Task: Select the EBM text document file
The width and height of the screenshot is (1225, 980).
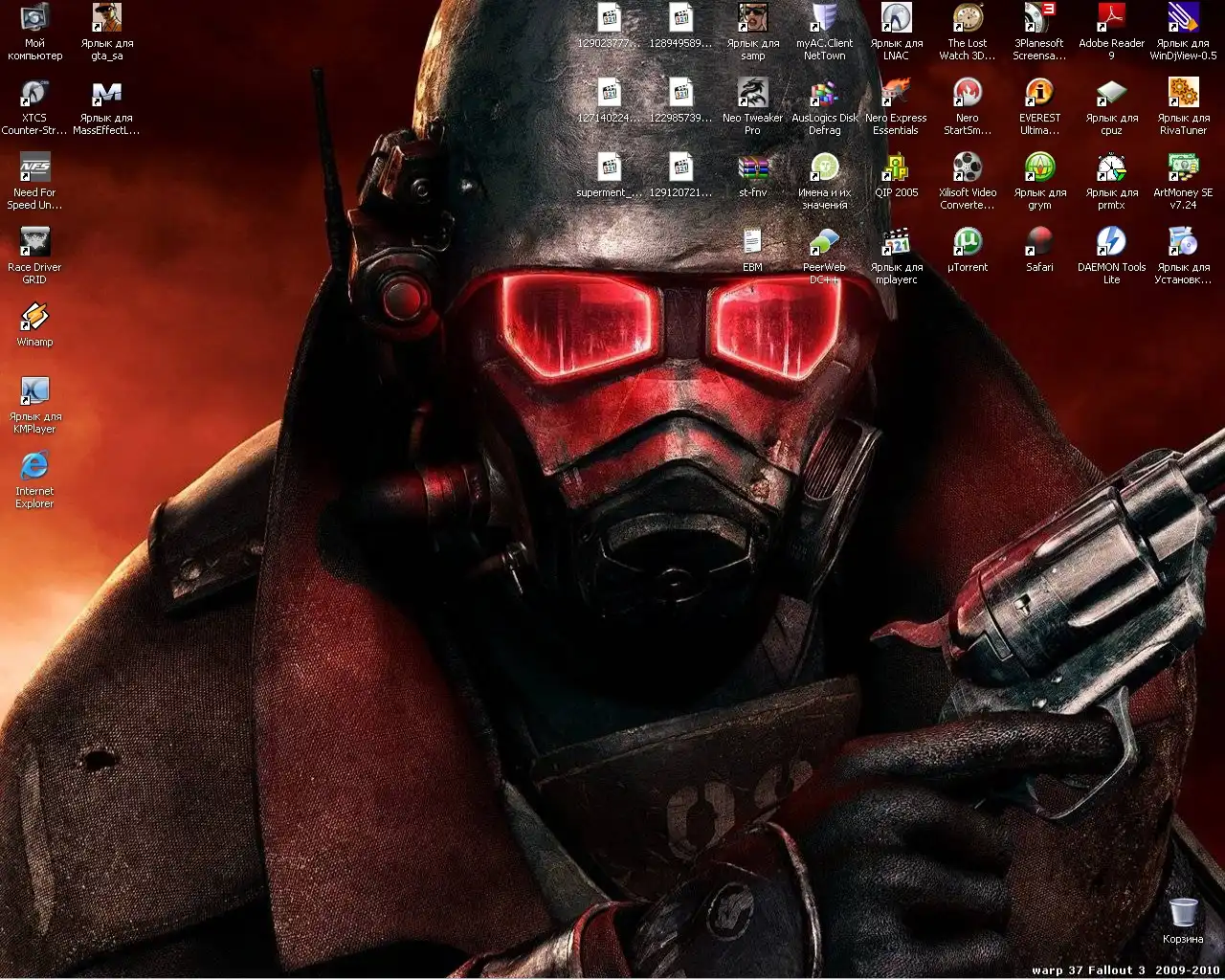Action: tap(752, 243)
